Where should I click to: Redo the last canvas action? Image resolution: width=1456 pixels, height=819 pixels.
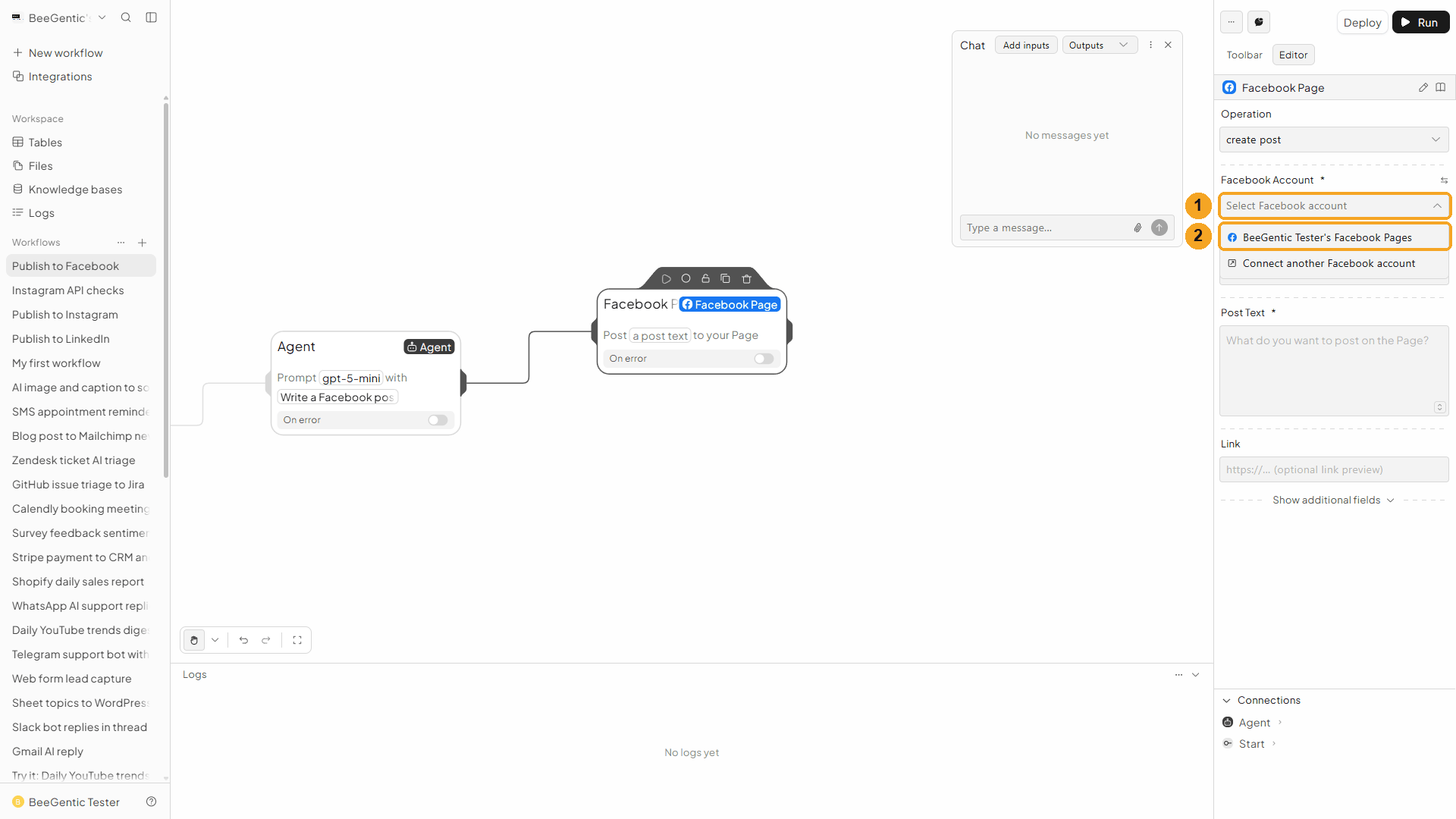[x=266, y=640]
